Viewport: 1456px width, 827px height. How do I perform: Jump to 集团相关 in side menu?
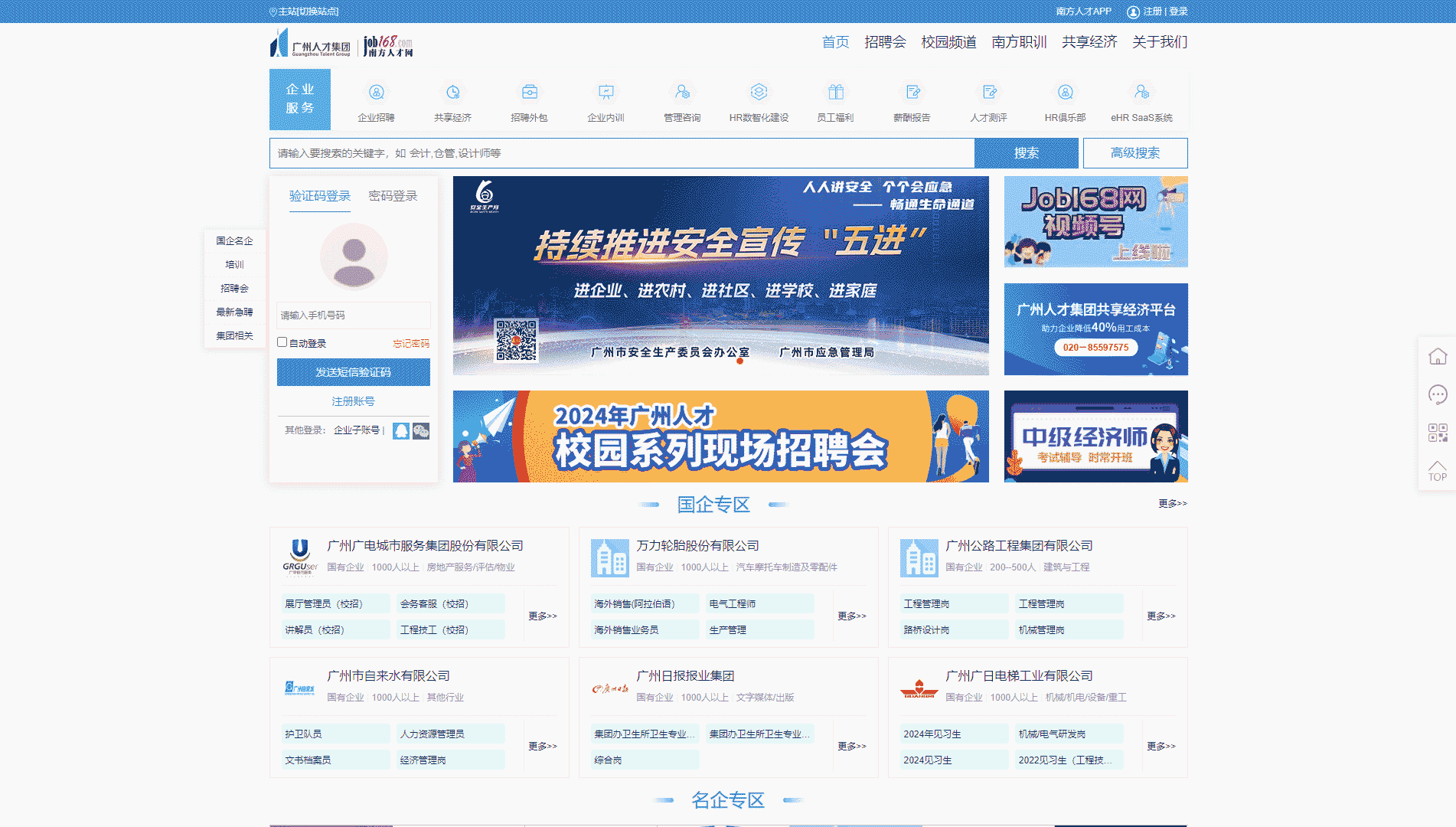(x=234, y=335)
